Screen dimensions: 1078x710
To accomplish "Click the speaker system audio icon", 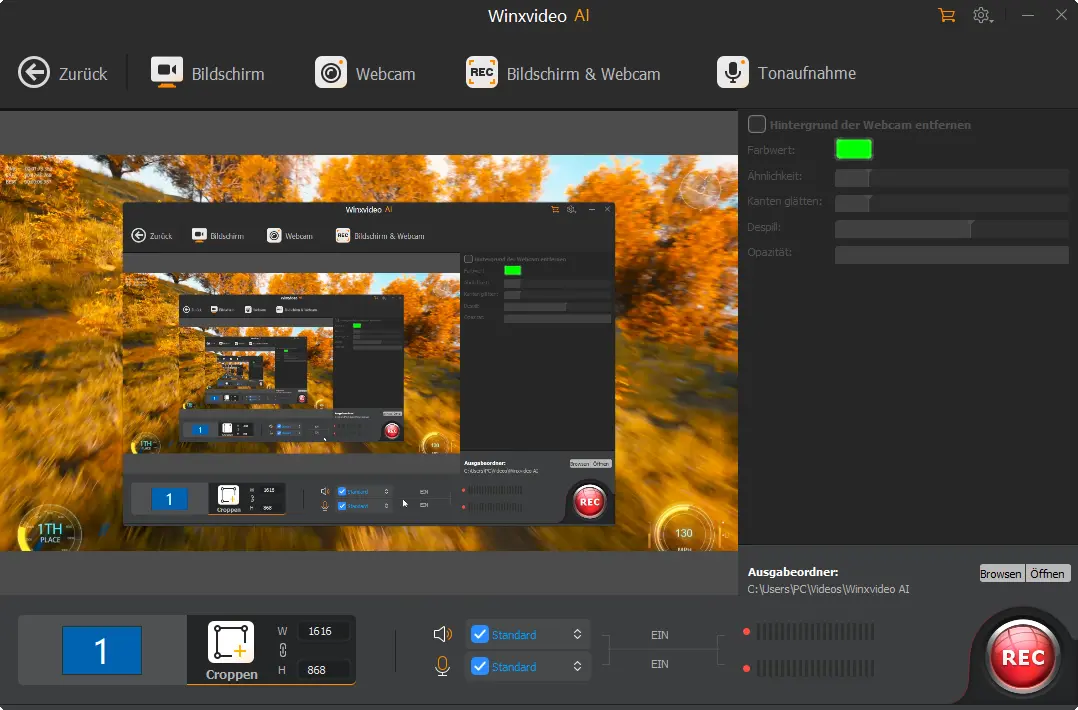I will pyautogui.click(x=442, y=634).
